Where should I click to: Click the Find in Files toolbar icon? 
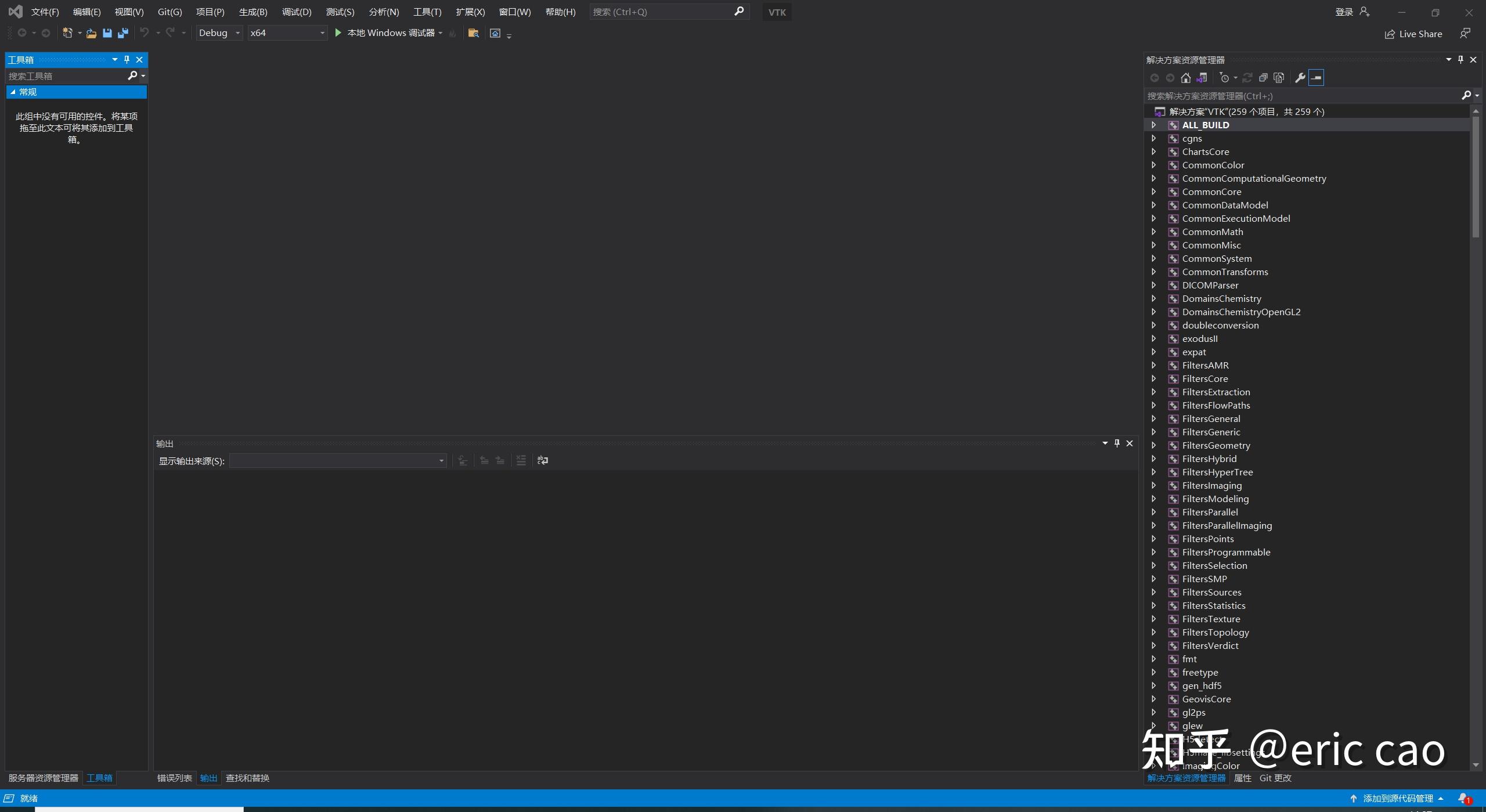[x=473, y=33]
